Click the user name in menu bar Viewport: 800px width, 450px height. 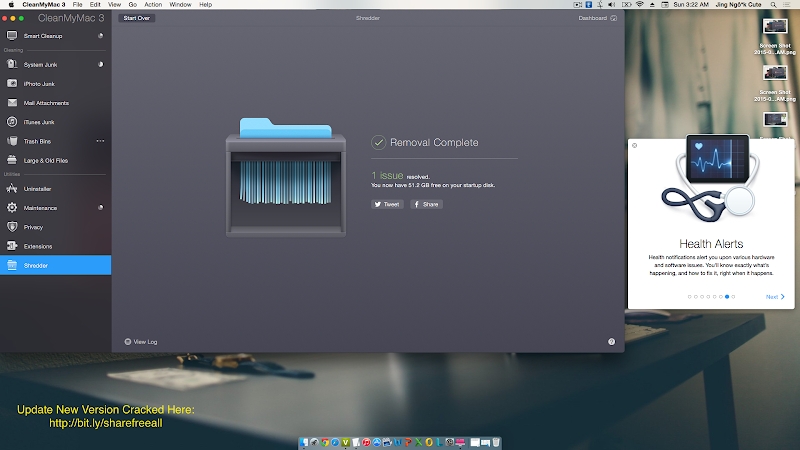(x=738, y=5)
